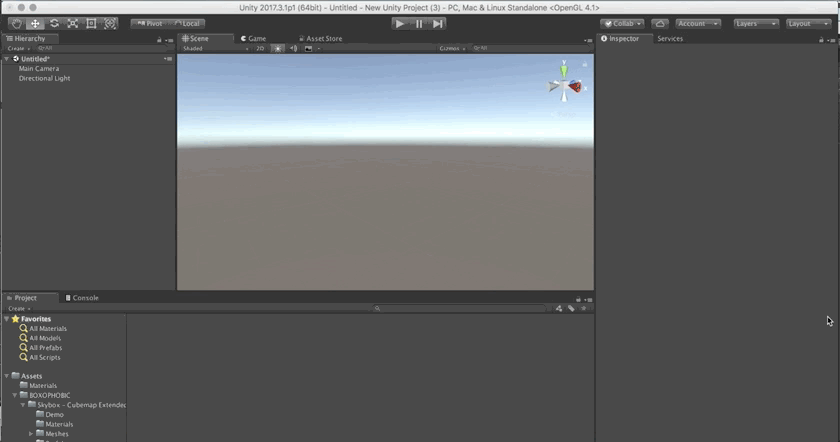Open the Shaded draw mode dropdown
The height and width of the screenshot is (442, 840).
(216, 48)
